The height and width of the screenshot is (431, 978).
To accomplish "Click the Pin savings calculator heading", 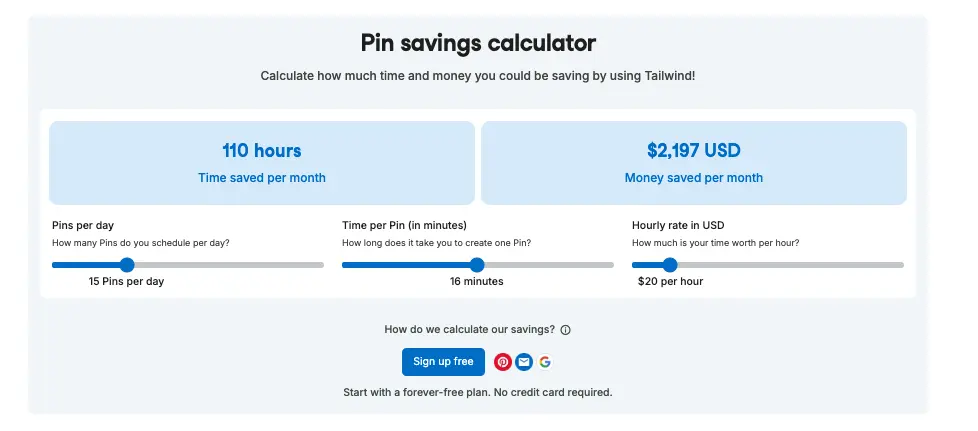I will coord(478,43).
